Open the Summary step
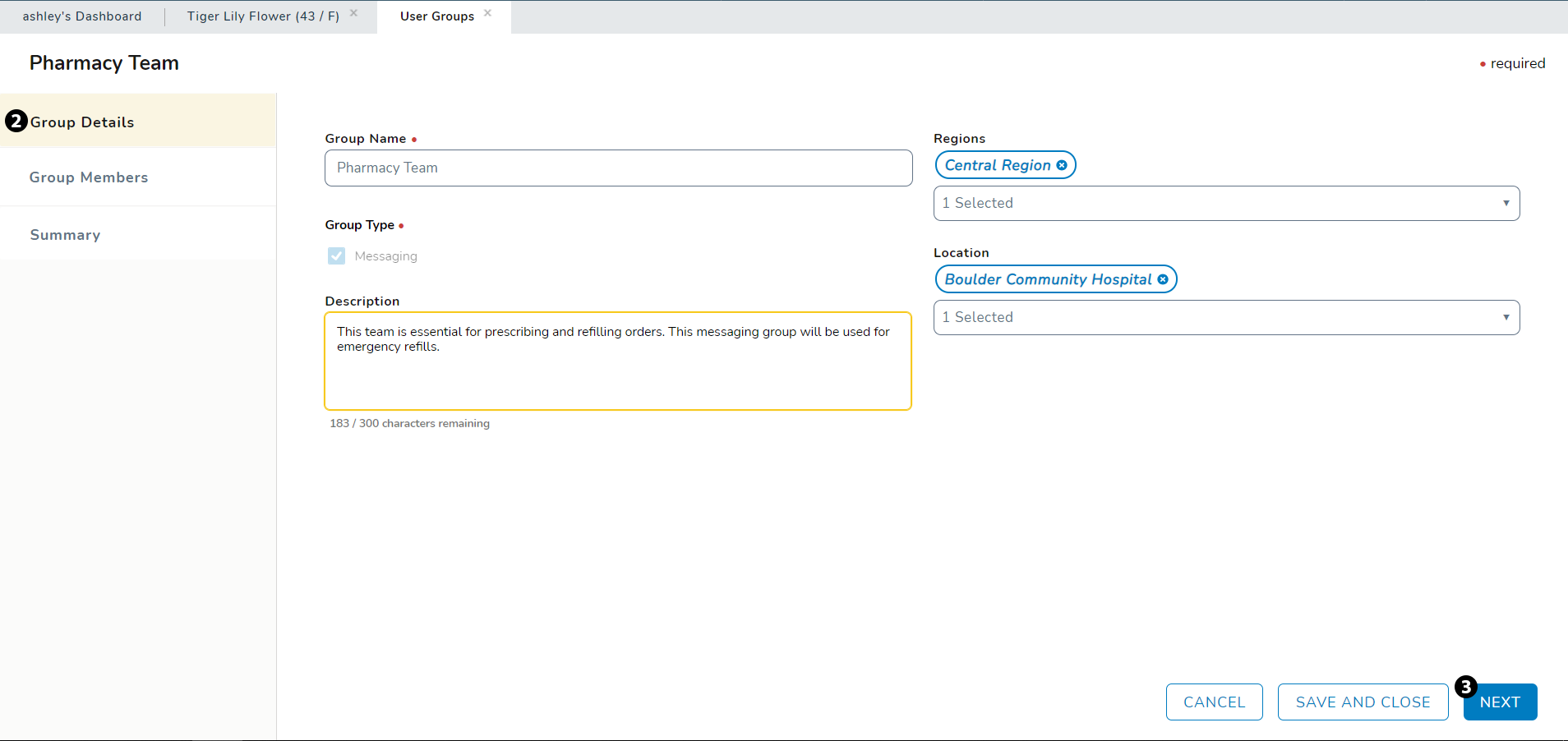This screenshot has height=741, width=1568. point(65,235)
